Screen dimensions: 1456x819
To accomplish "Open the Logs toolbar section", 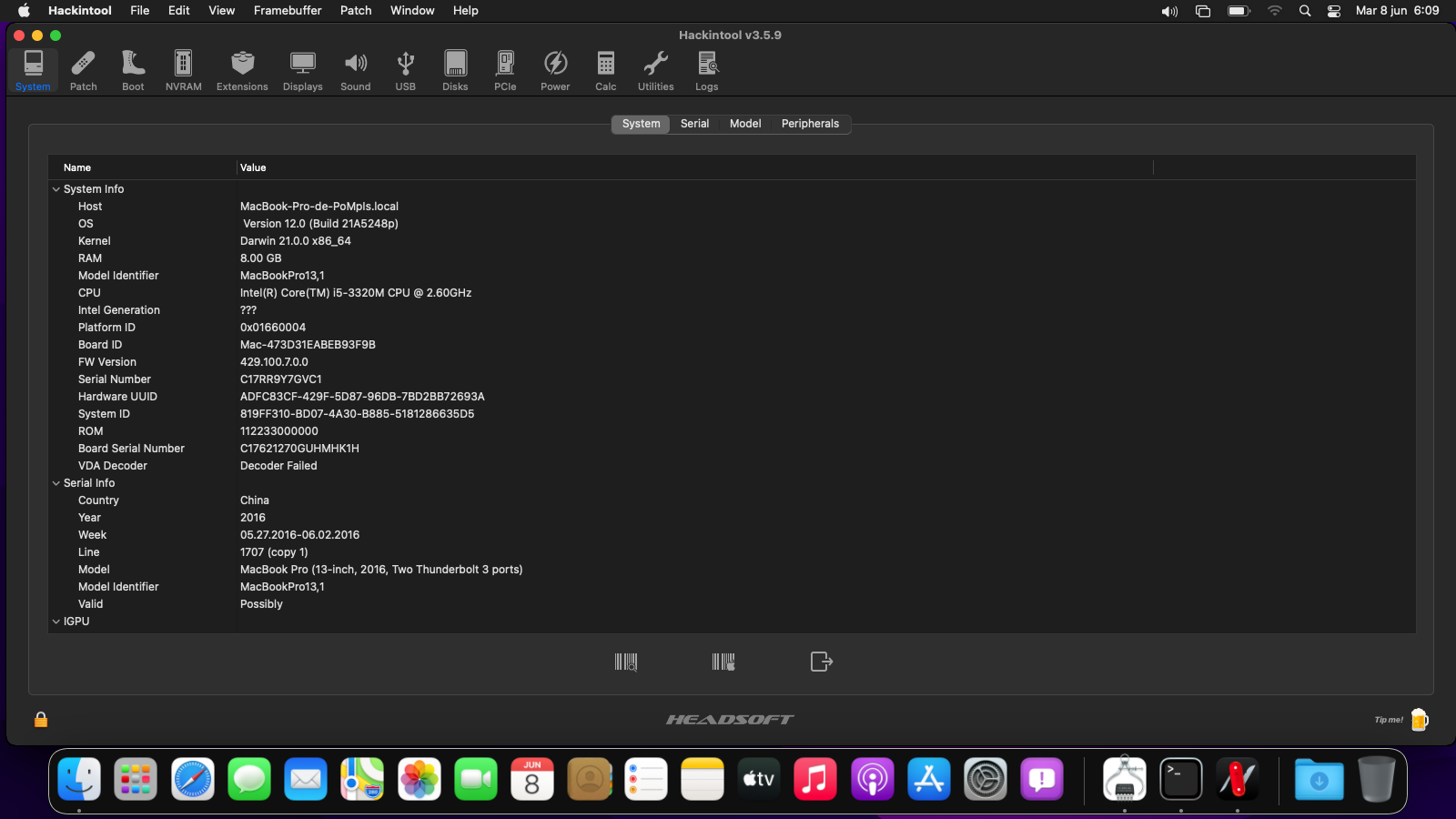I will 706,70.
